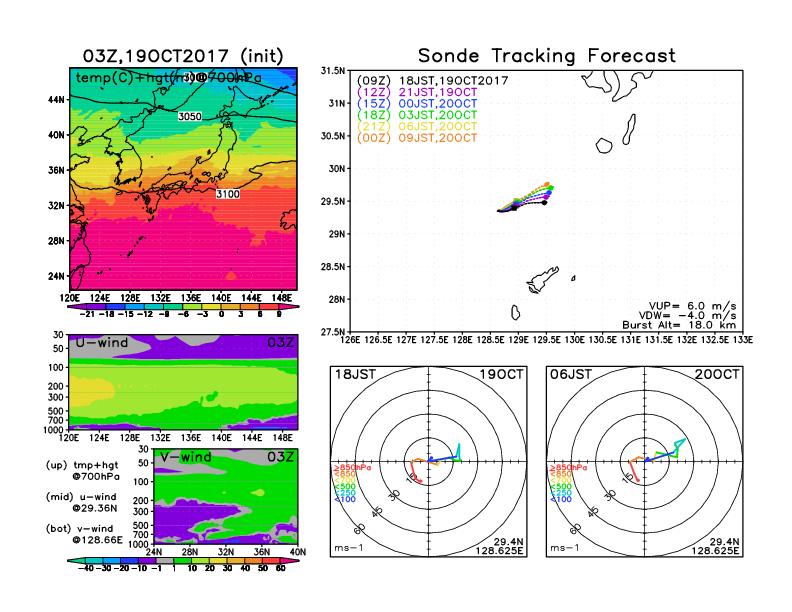
Task: Click the "31.5N" latitude axis label
Action: click(x=333, y=71)
